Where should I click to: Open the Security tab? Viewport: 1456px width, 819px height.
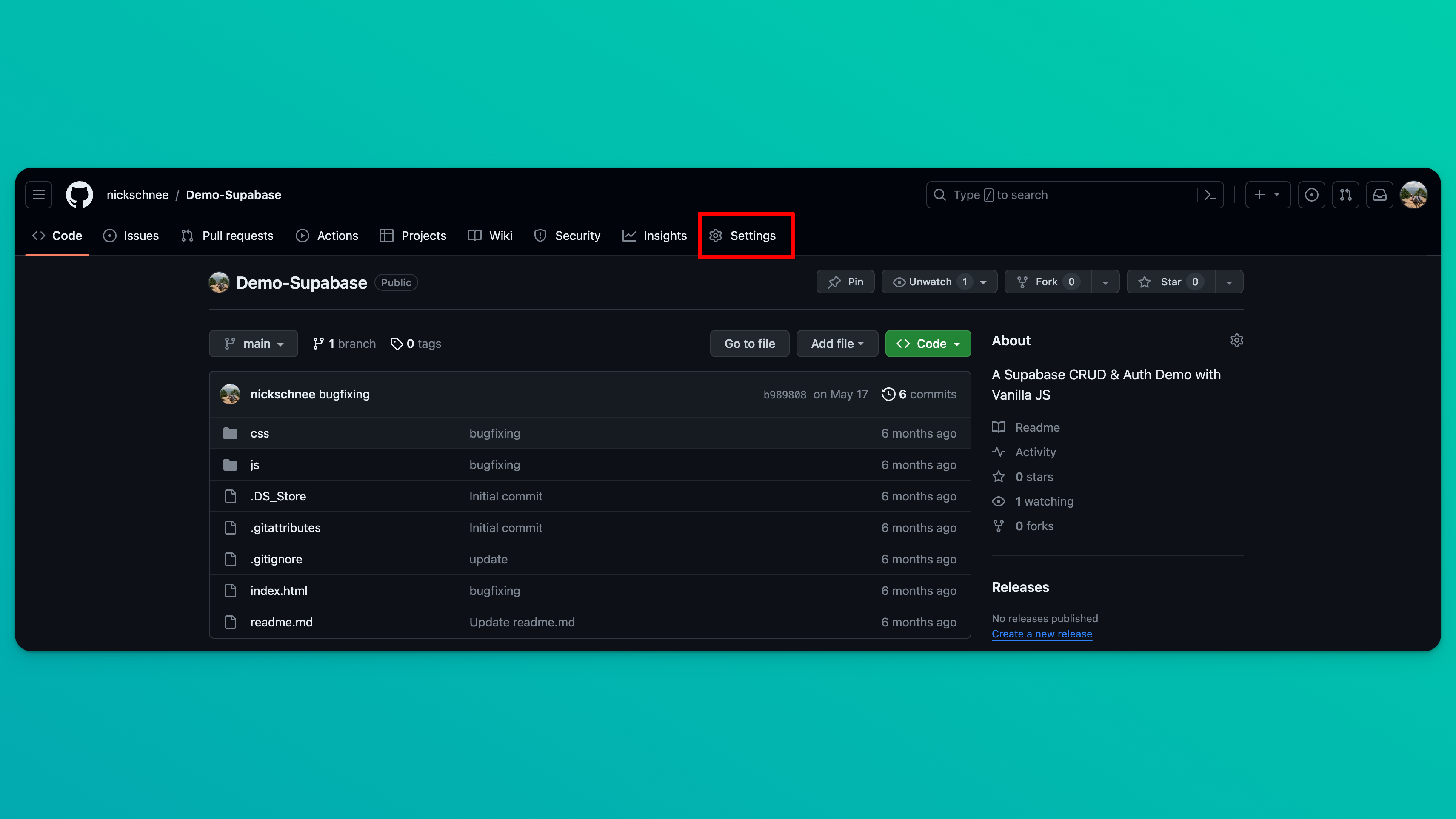click(567, 236)
